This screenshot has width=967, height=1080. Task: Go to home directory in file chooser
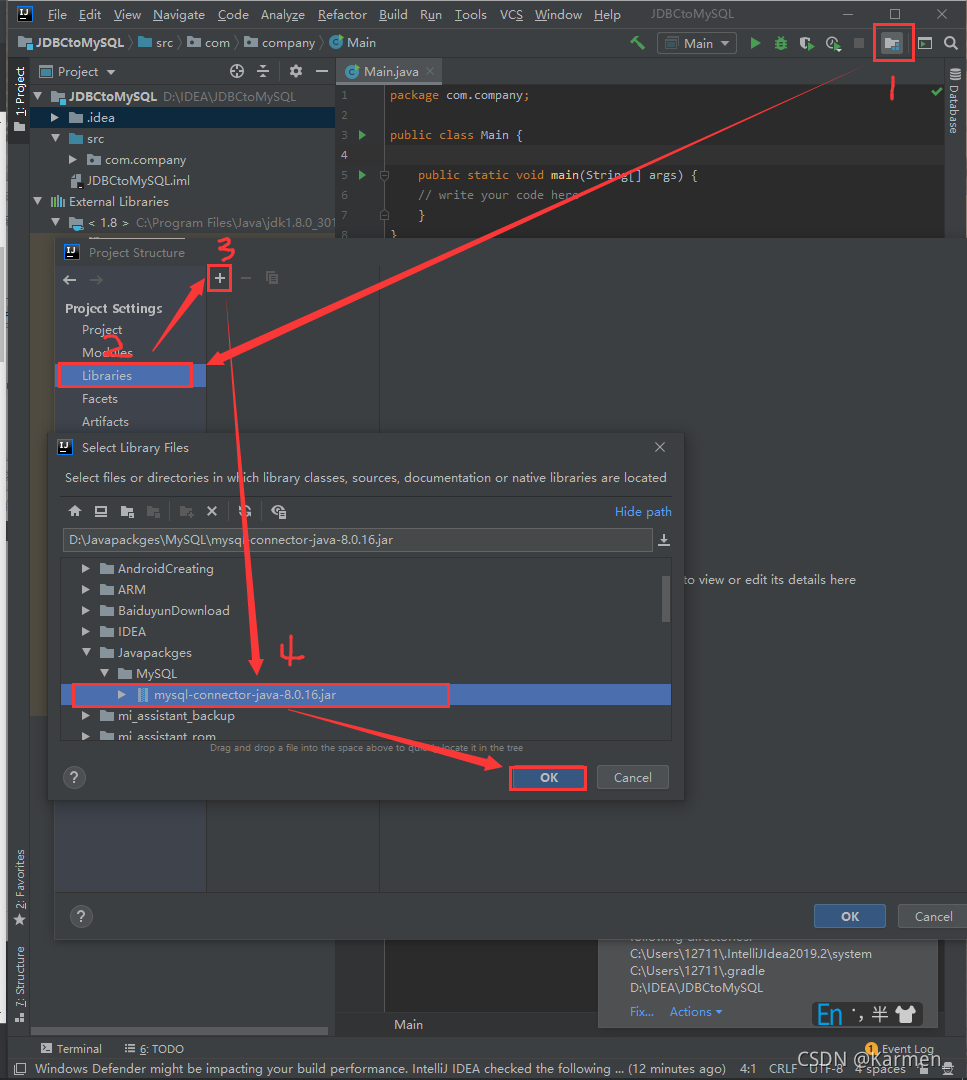tap(75, 511)
